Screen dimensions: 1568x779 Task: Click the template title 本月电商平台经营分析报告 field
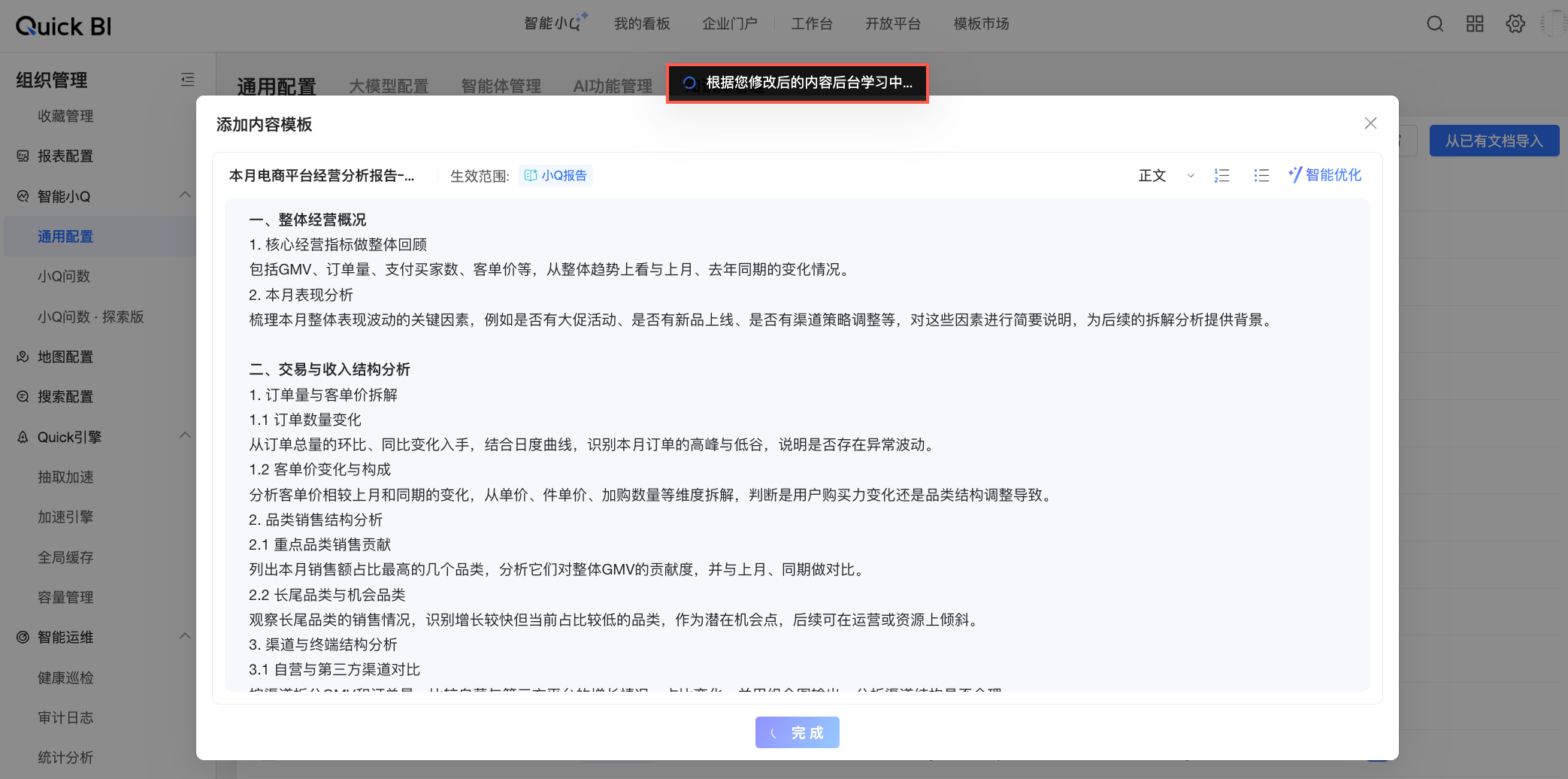tap(322, 175)
